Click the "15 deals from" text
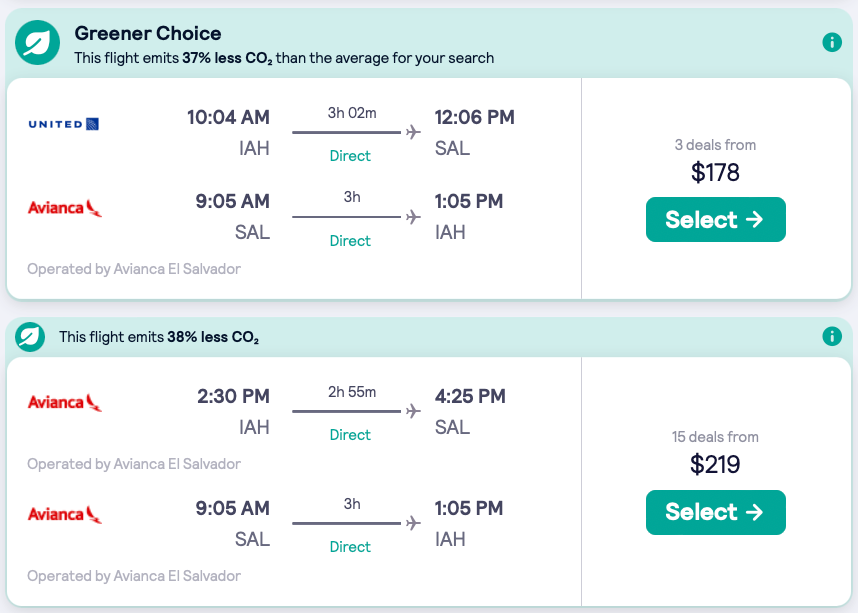858x613 pixels. pos(715,437)
